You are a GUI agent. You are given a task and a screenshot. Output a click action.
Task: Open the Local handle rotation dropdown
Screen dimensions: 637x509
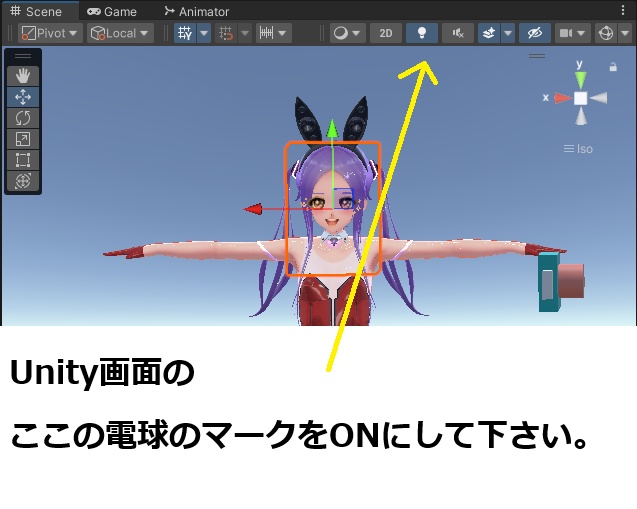click(x=120, y=33)
